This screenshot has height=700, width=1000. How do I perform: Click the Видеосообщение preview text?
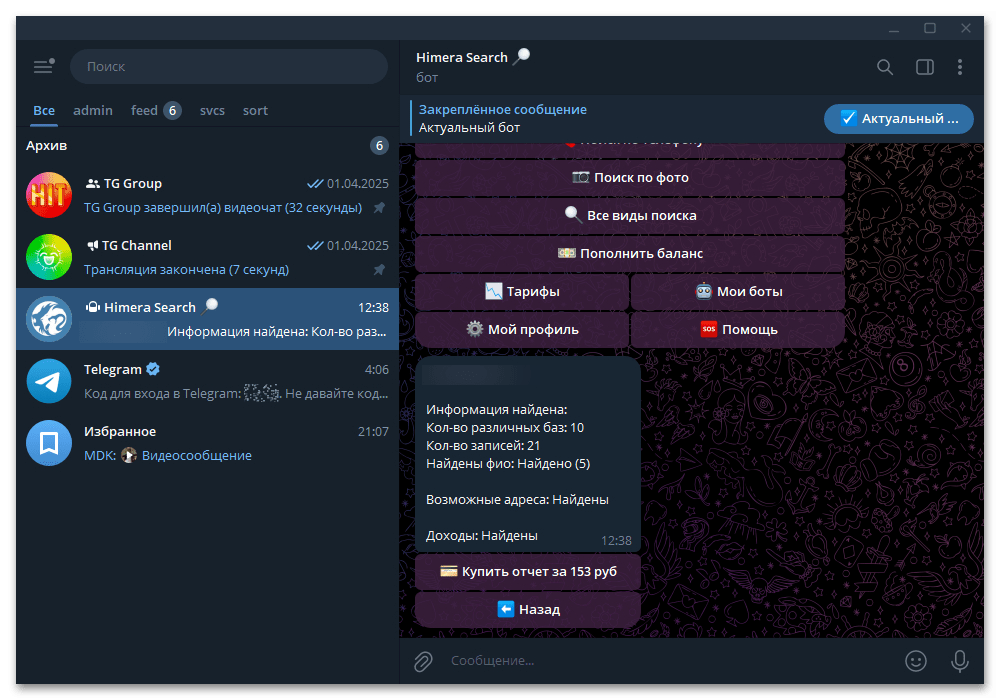pos(196,456)
